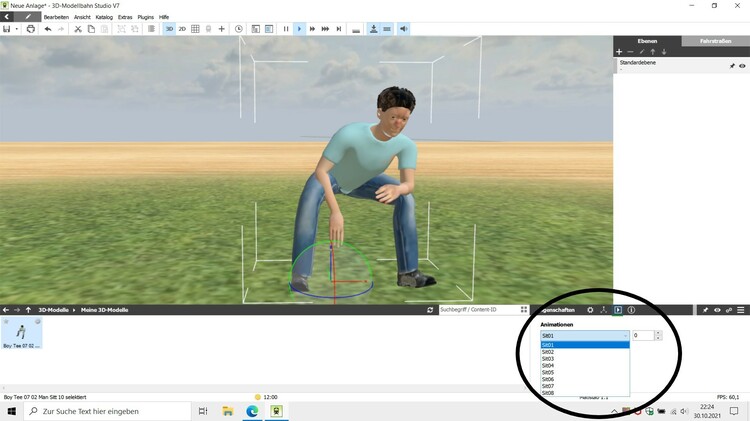This screenshot has height=421, width=750.
Task: Open the Plugins menu
Action: tap(145, 17)
